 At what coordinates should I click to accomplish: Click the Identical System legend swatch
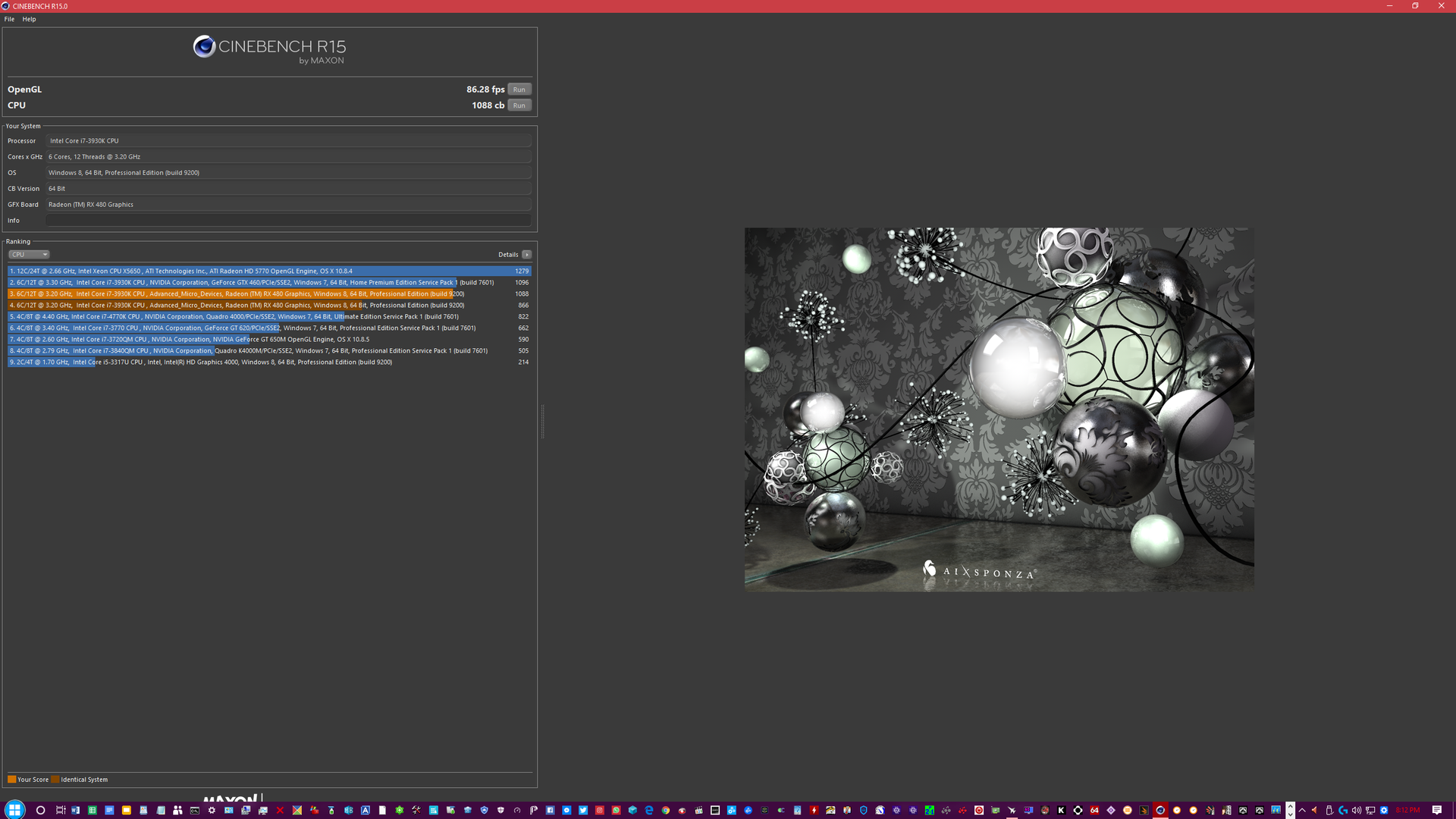click(x=55, y=780)
